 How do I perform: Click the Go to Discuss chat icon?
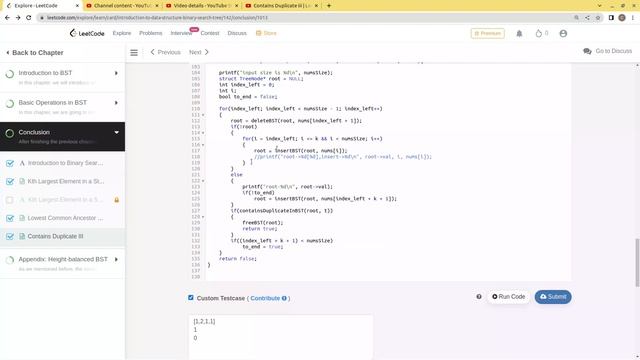point(587,51)
